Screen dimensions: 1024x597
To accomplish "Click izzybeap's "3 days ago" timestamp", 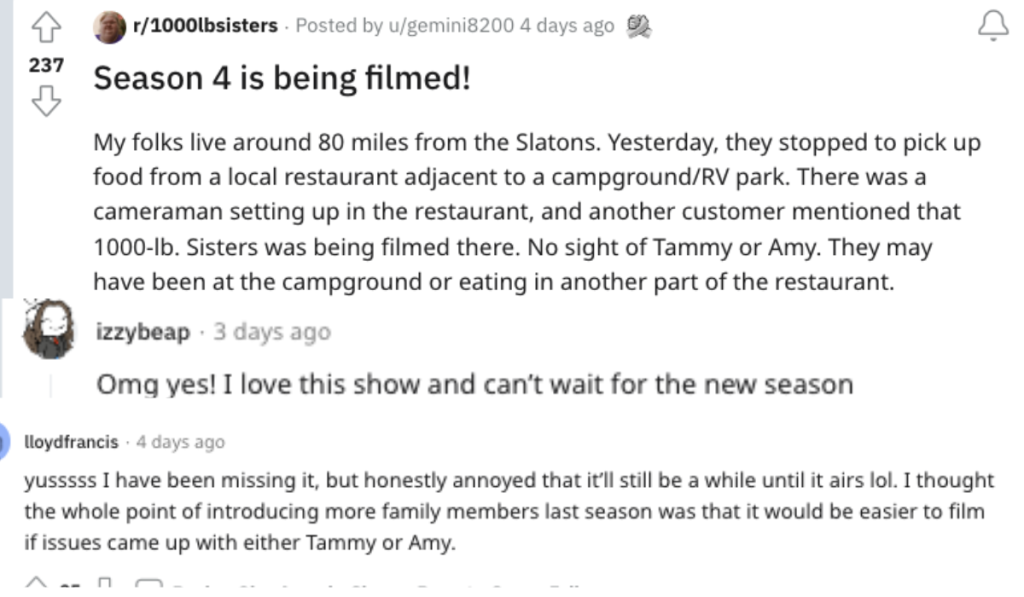I will point(272,332).
